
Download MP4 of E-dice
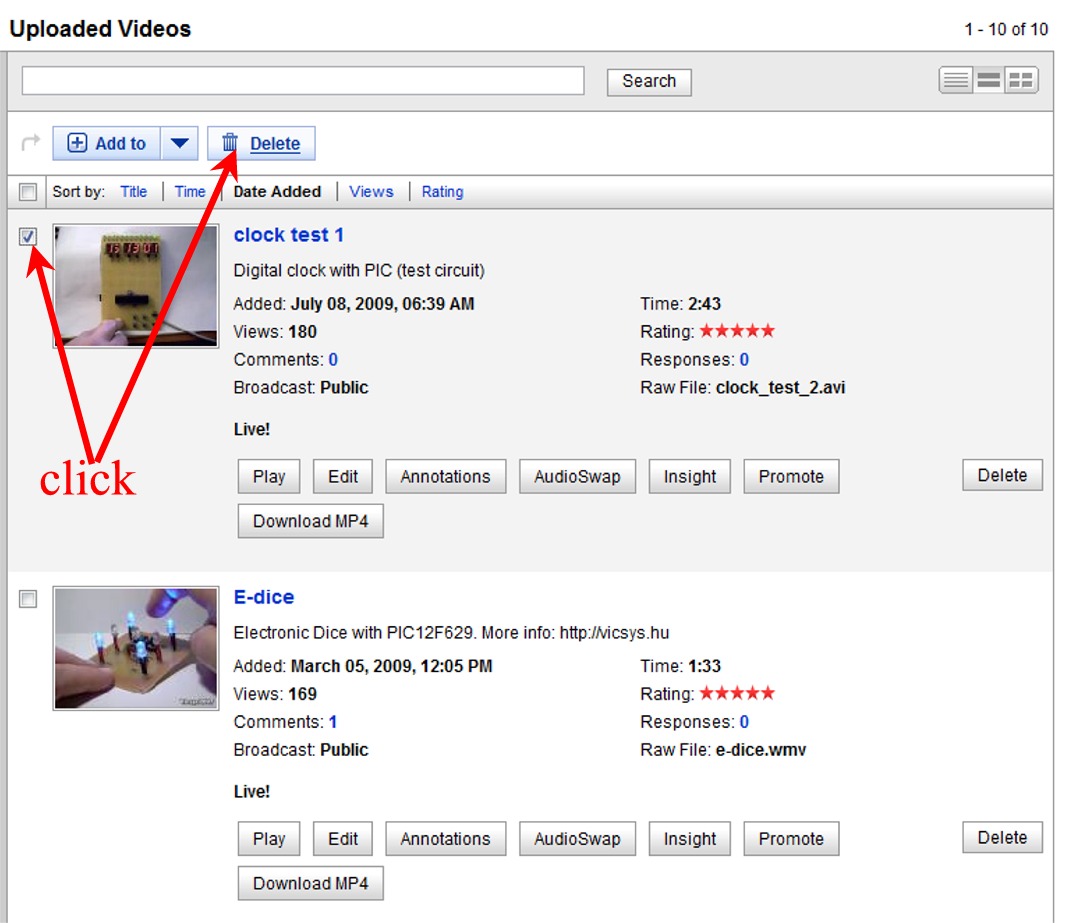[311, 884]
